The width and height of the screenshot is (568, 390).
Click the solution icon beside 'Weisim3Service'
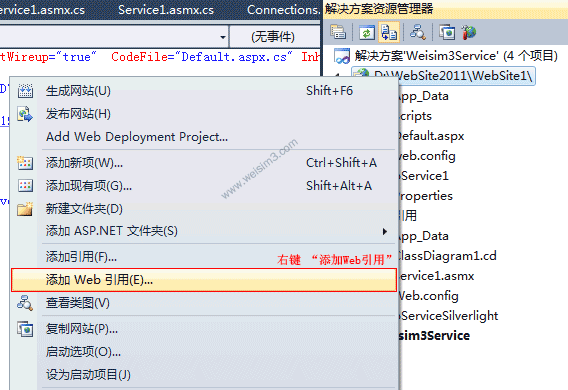(342, 56)
